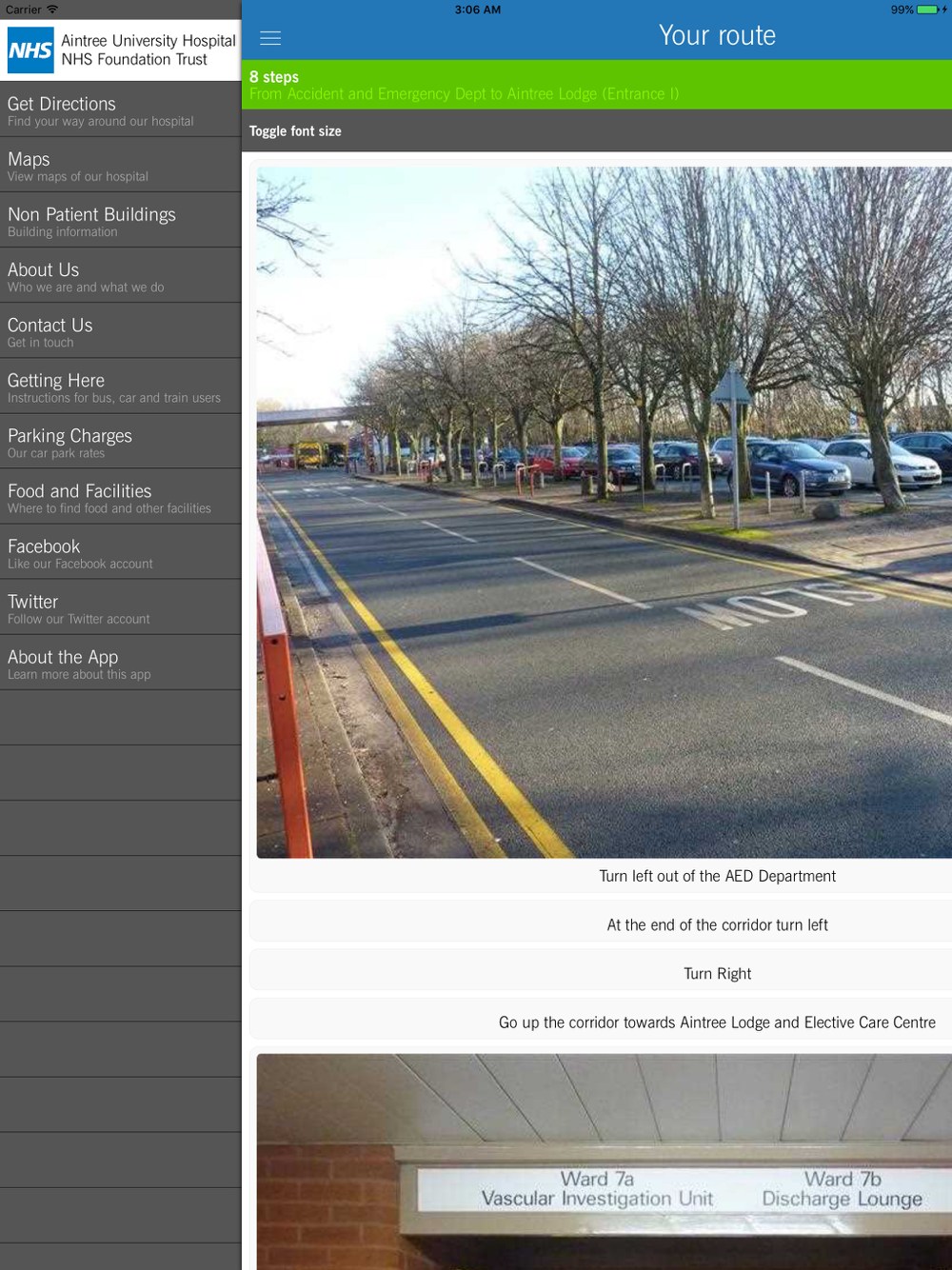Open Get Directions menu item

click(121, 110)
